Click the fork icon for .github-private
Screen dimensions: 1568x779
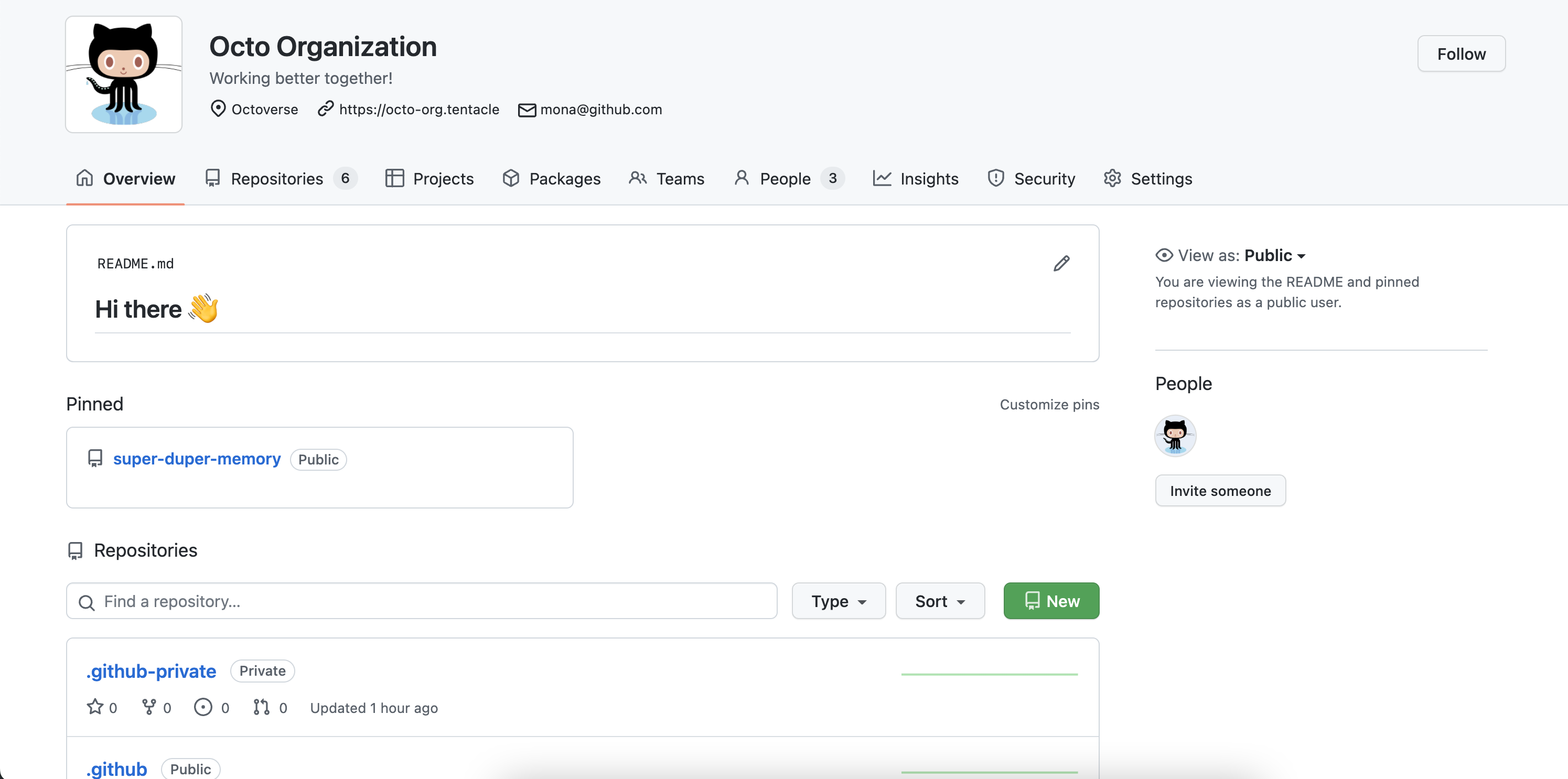[149, 707]
